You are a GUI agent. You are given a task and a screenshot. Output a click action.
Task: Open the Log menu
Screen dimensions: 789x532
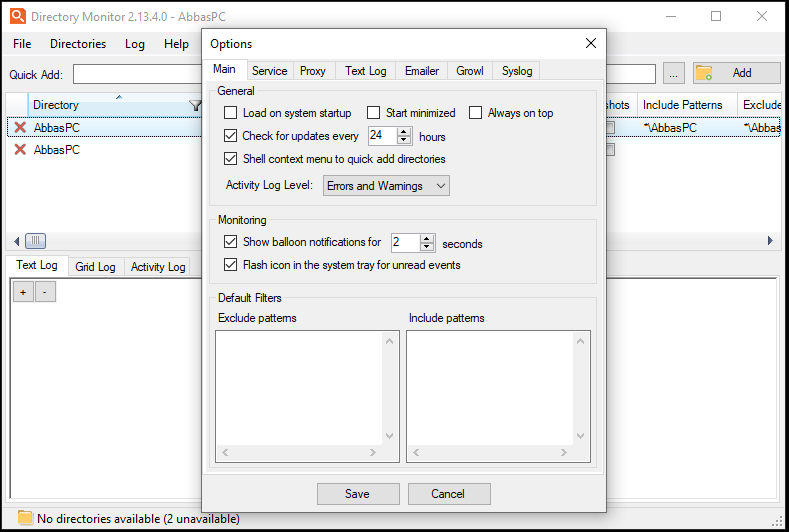pos(135,44)
